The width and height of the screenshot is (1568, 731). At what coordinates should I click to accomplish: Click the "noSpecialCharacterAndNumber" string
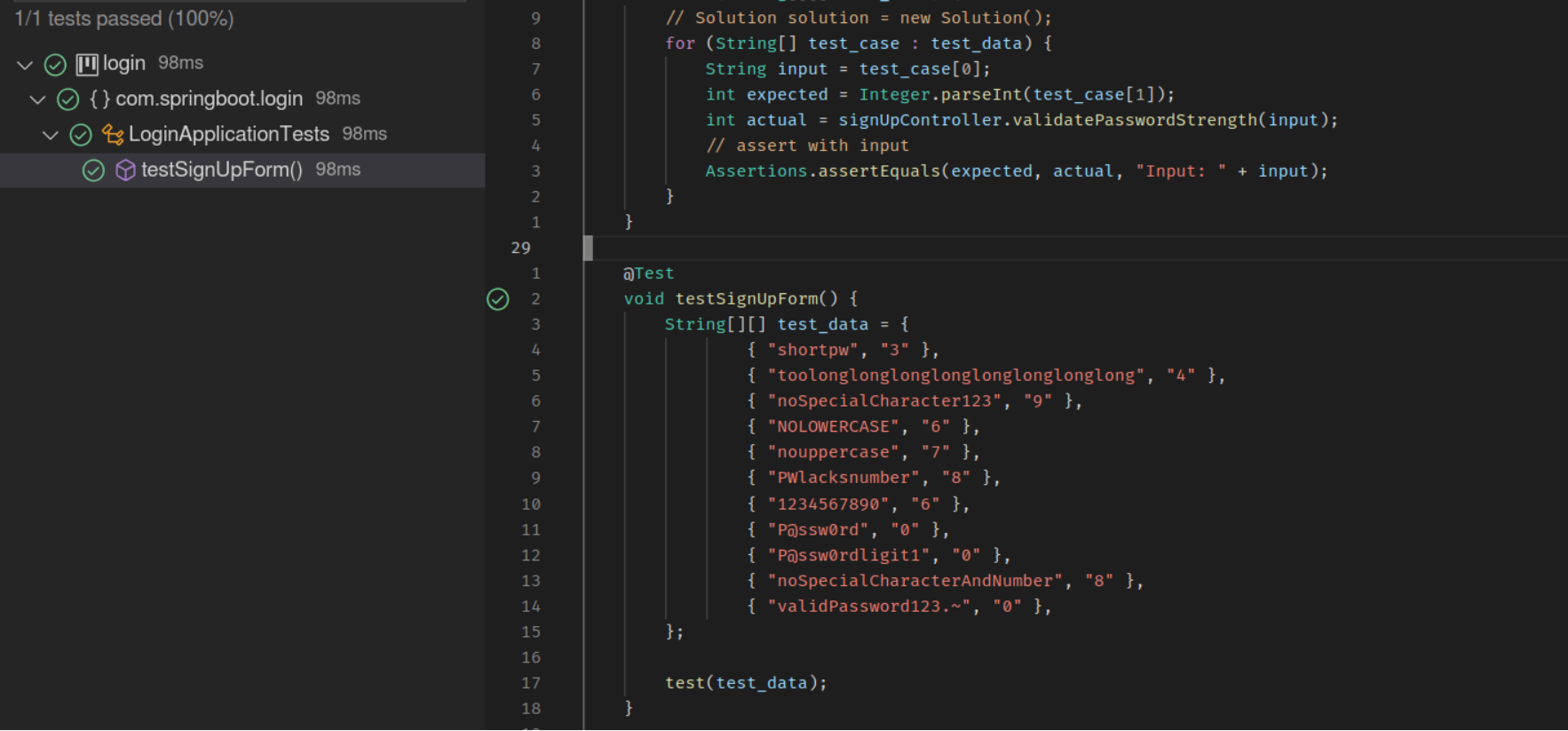(915, 581)
